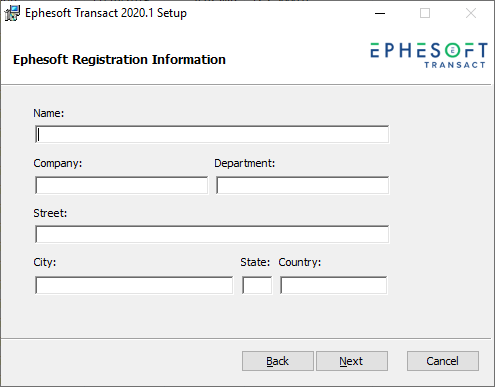Activate the State text box

[x=257, y=285]
